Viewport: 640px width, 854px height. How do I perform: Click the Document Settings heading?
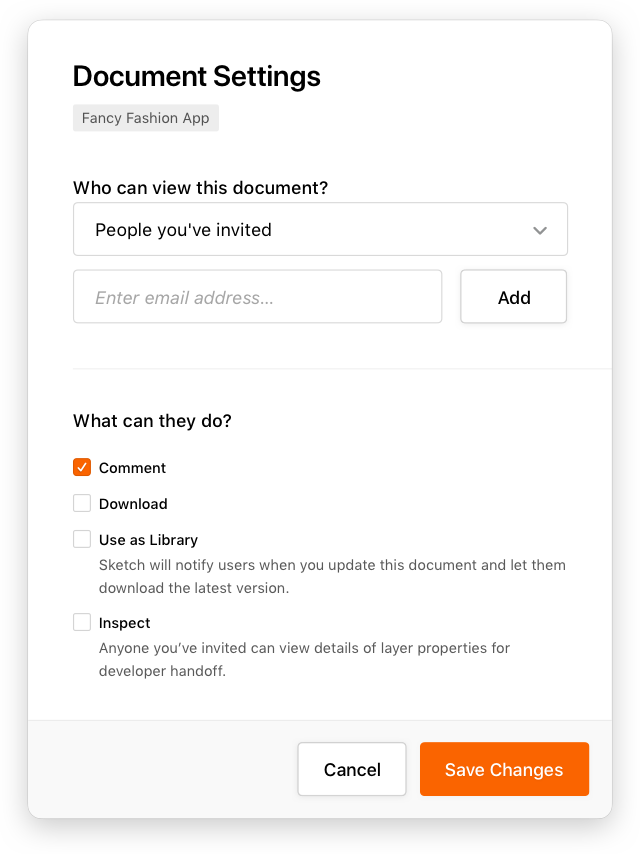[x=197, y=76]
